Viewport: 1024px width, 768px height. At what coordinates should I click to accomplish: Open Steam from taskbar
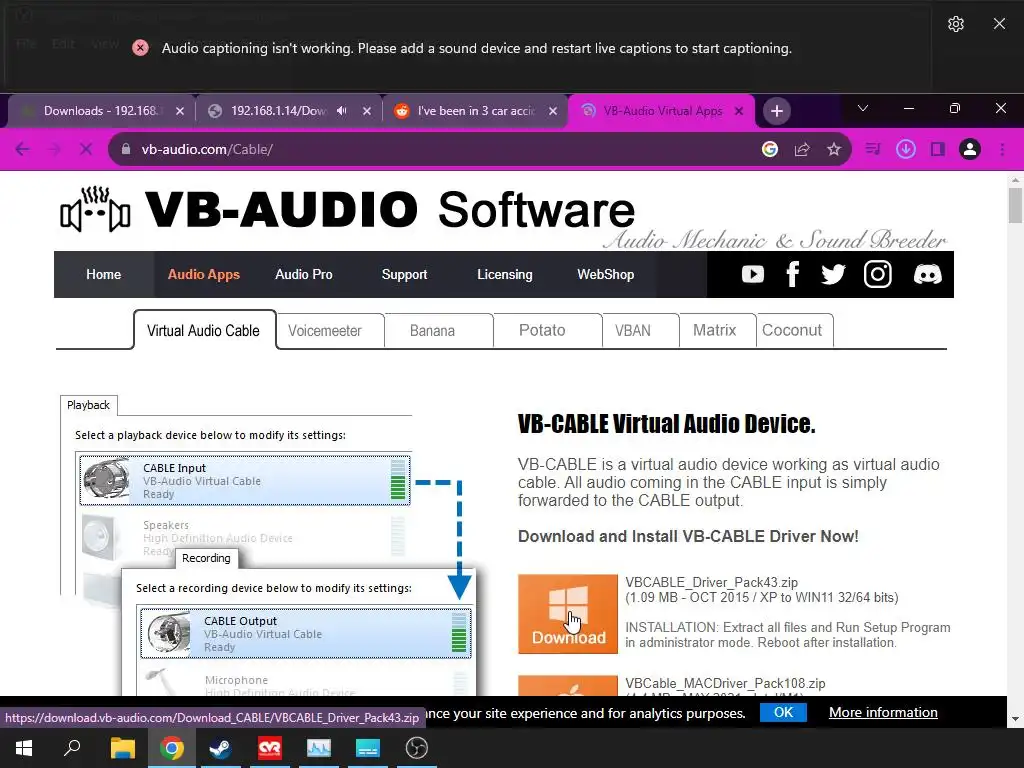click(220, 748)
